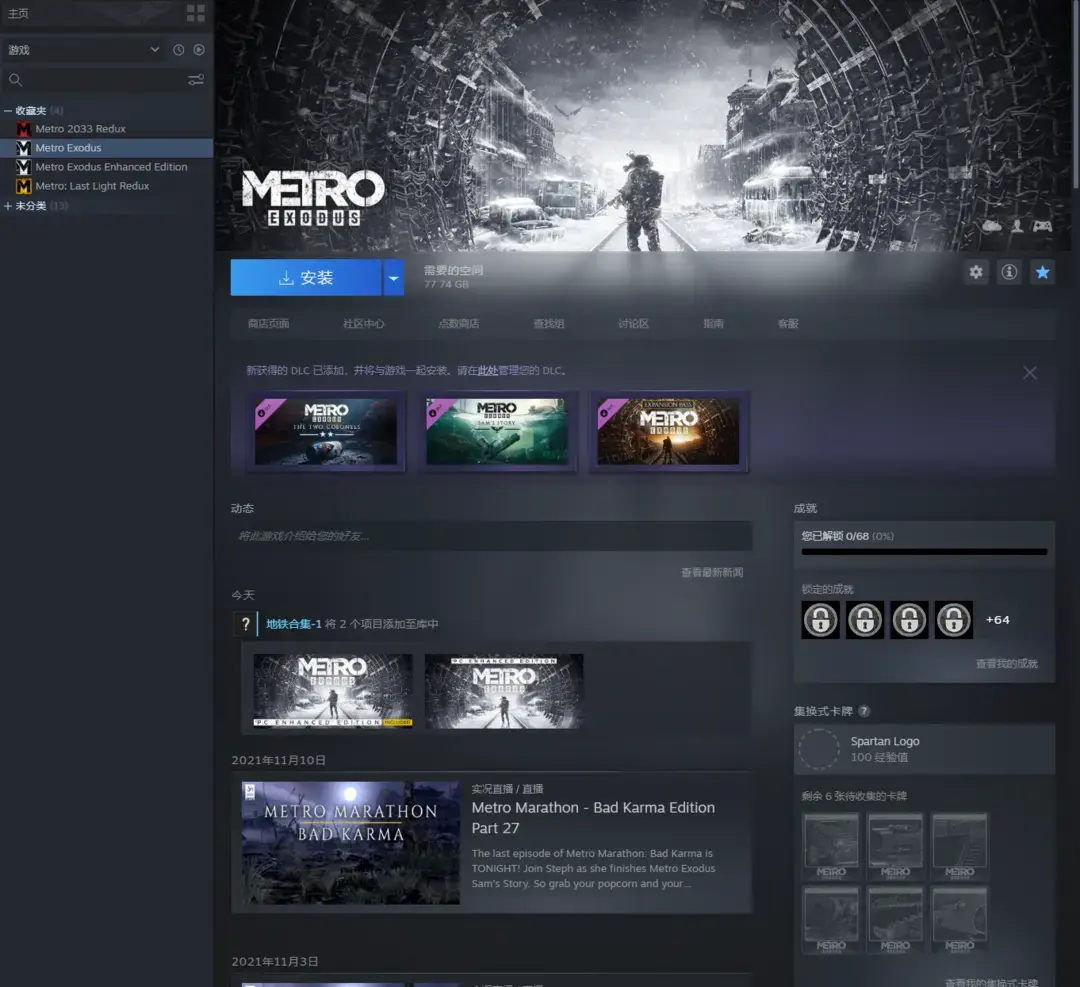
Task: Open the 指南 guides tab
Action: (714, 324)
